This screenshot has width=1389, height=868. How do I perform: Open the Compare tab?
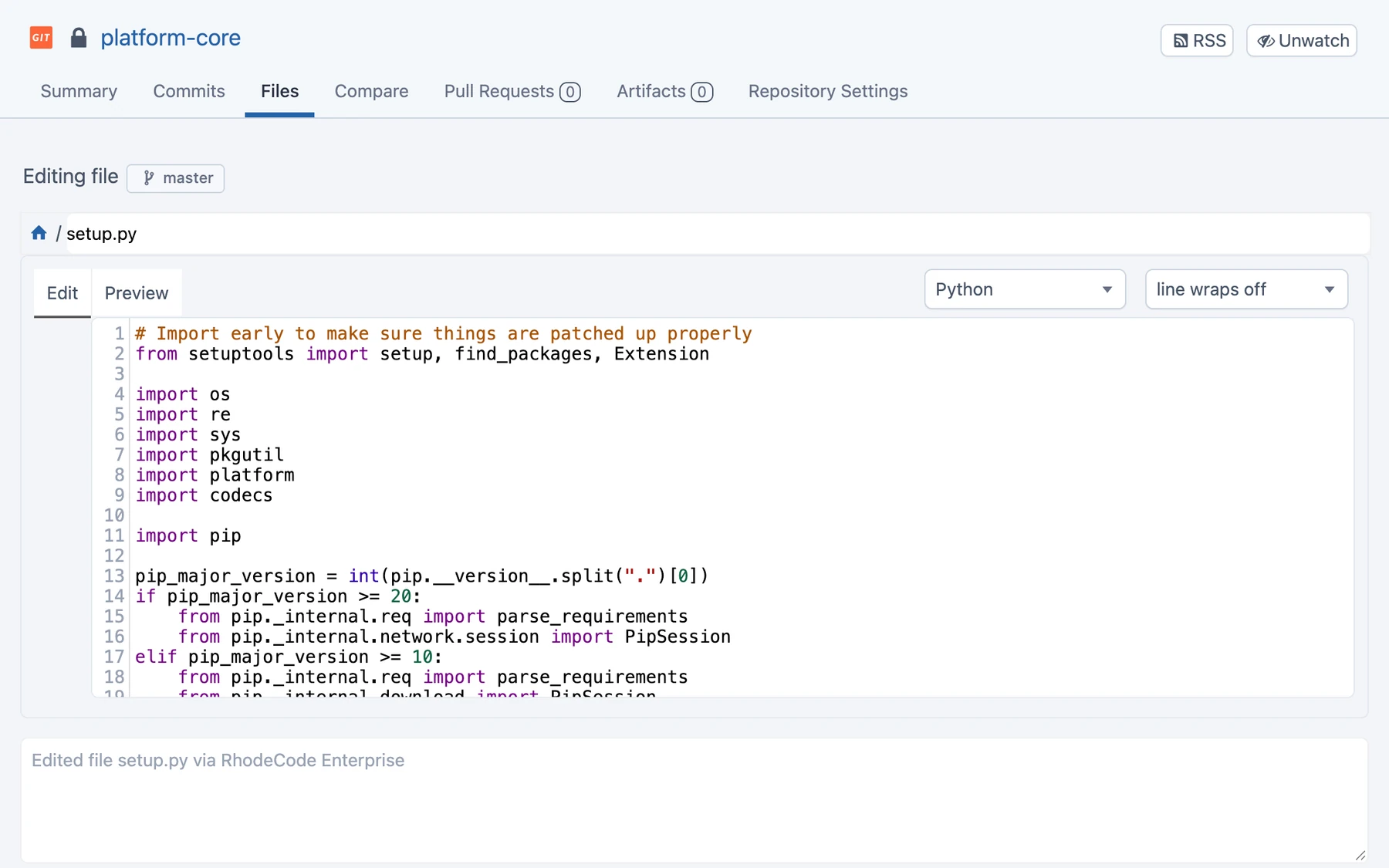click(371, 91)
